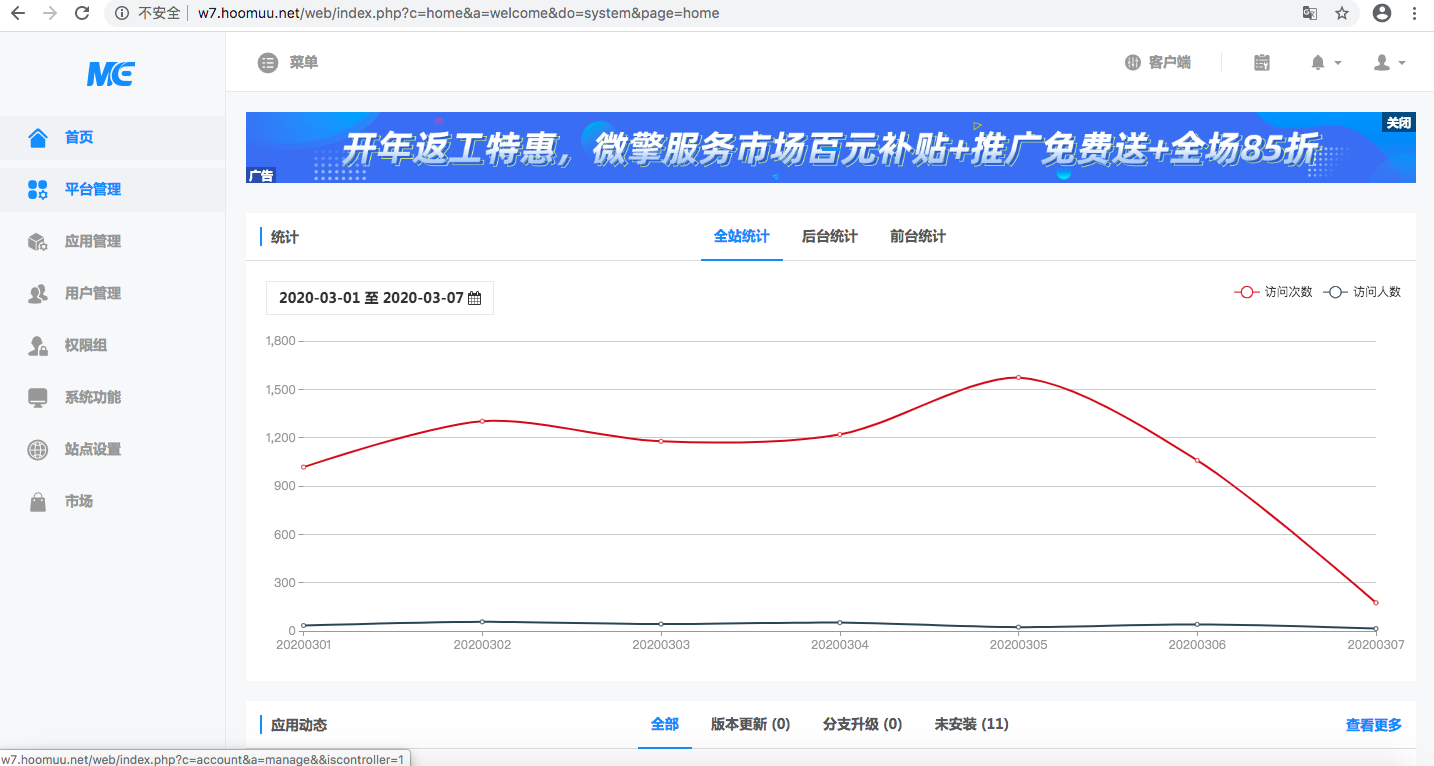Image resolution: width=1434 pixels, height=766 pixels.
Task: Click the calendar notes icon in header
Action: [1262, 63]
